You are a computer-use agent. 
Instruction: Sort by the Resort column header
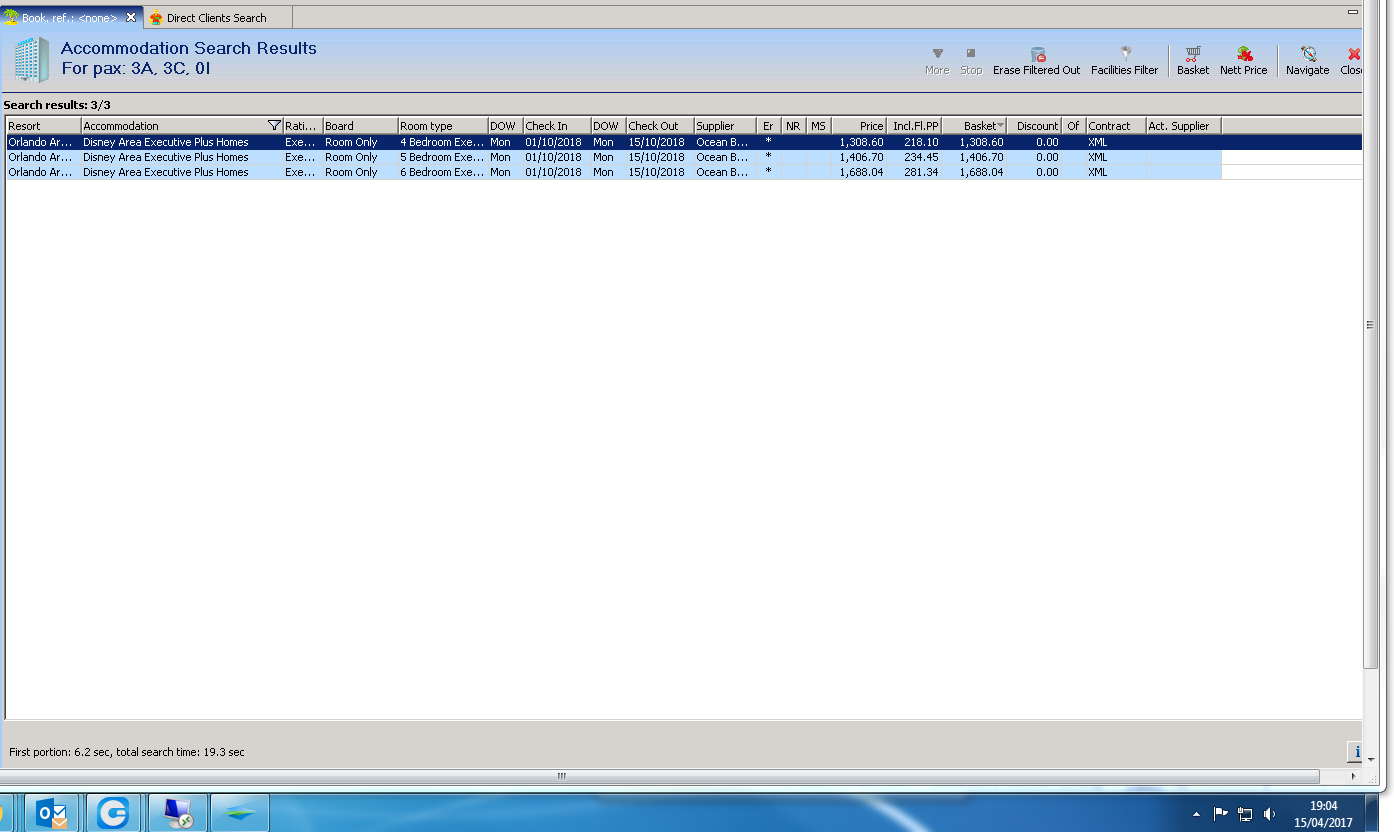coord(43,126)
